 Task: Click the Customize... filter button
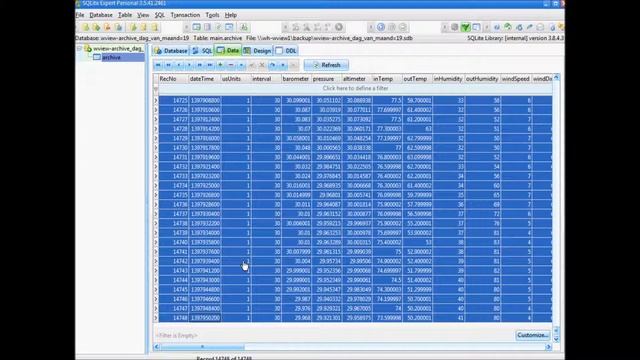pyautogui.click(x=532, y=335)
